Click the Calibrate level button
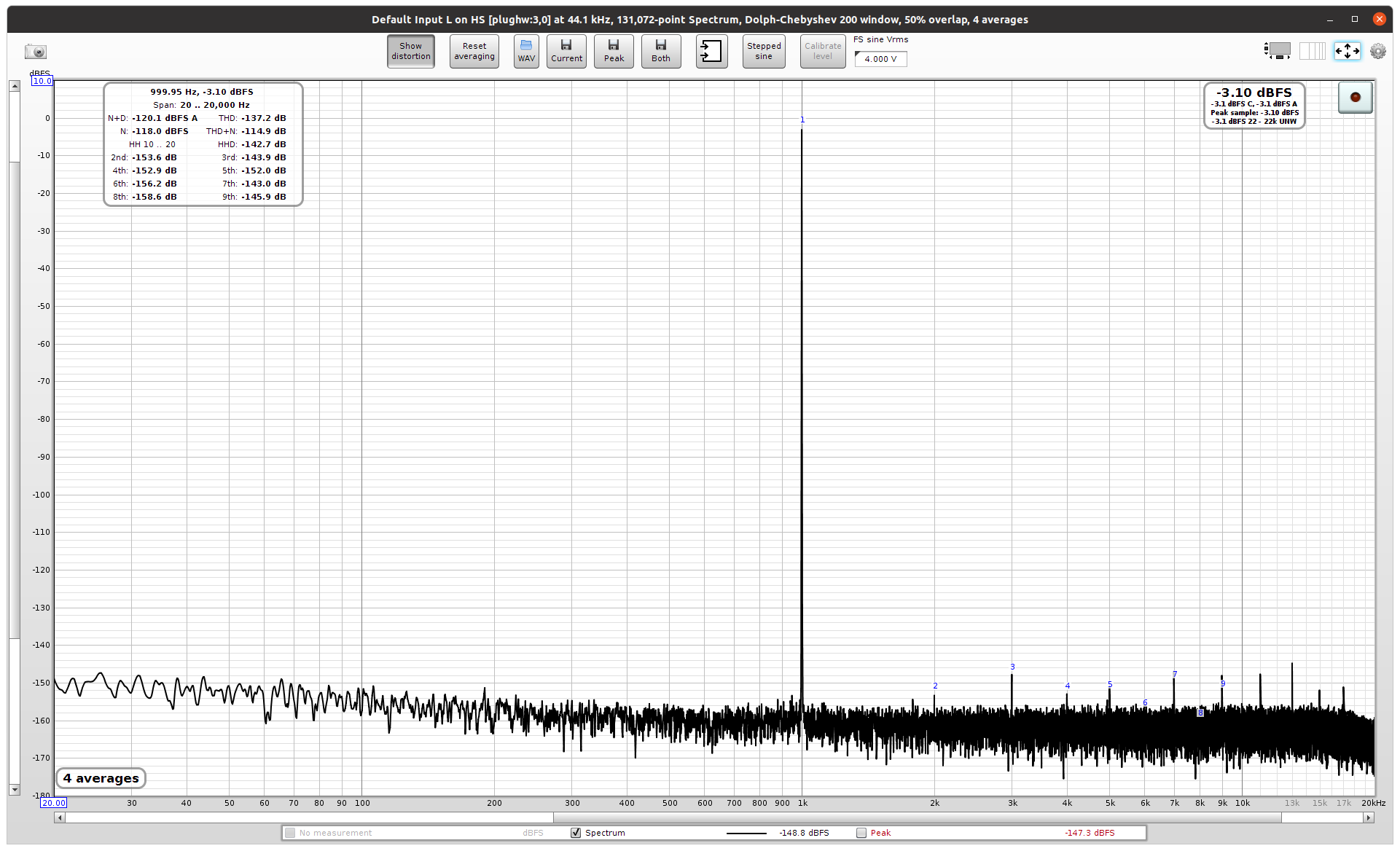This screenshot has width=1400, height=851. tap(823, 51)
